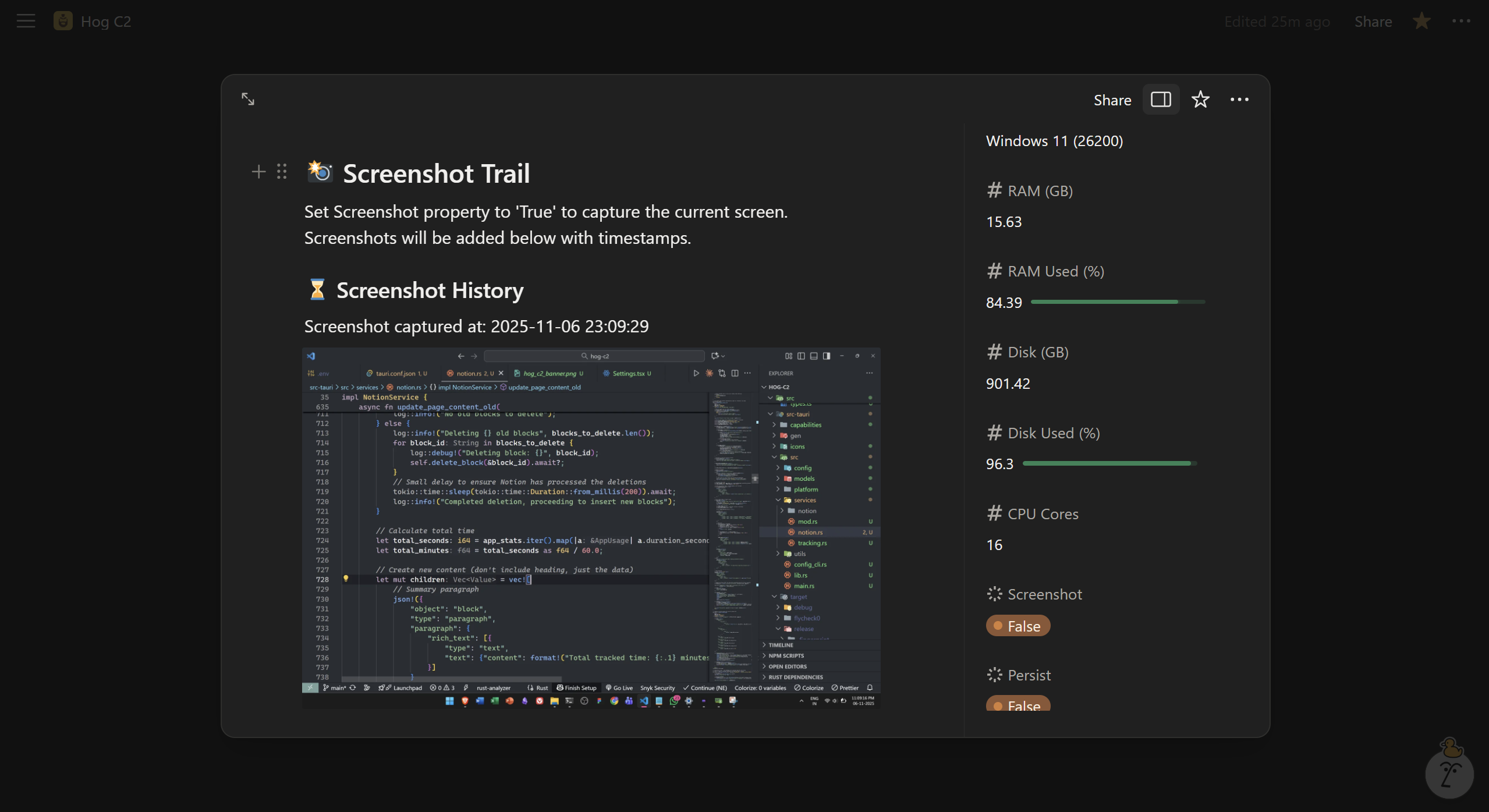Click Share in the background top bar
Viewport: 1489px width, 812px height.
coord(1373,22)
